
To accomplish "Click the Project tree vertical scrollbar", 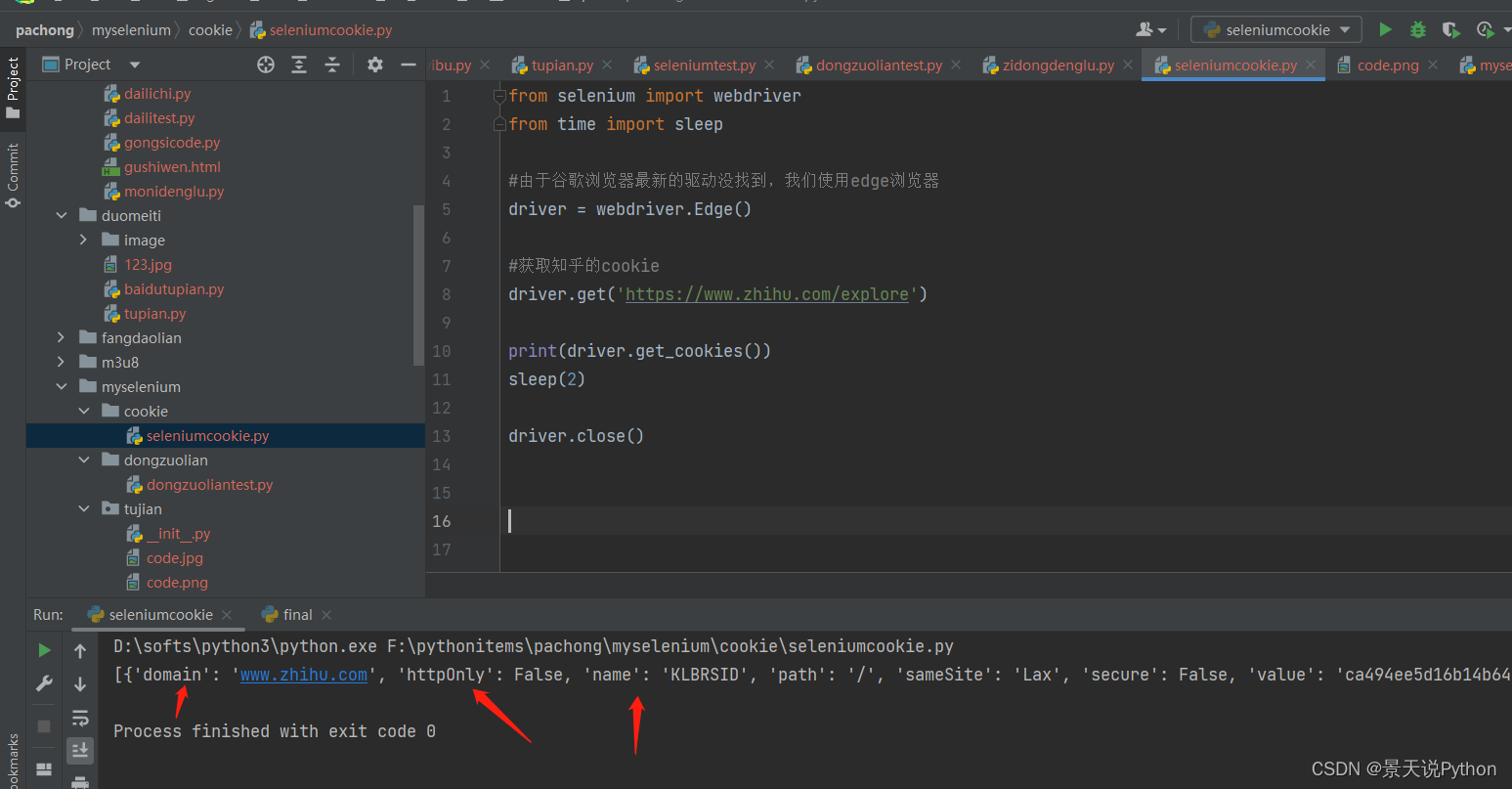I will [419, 284].
